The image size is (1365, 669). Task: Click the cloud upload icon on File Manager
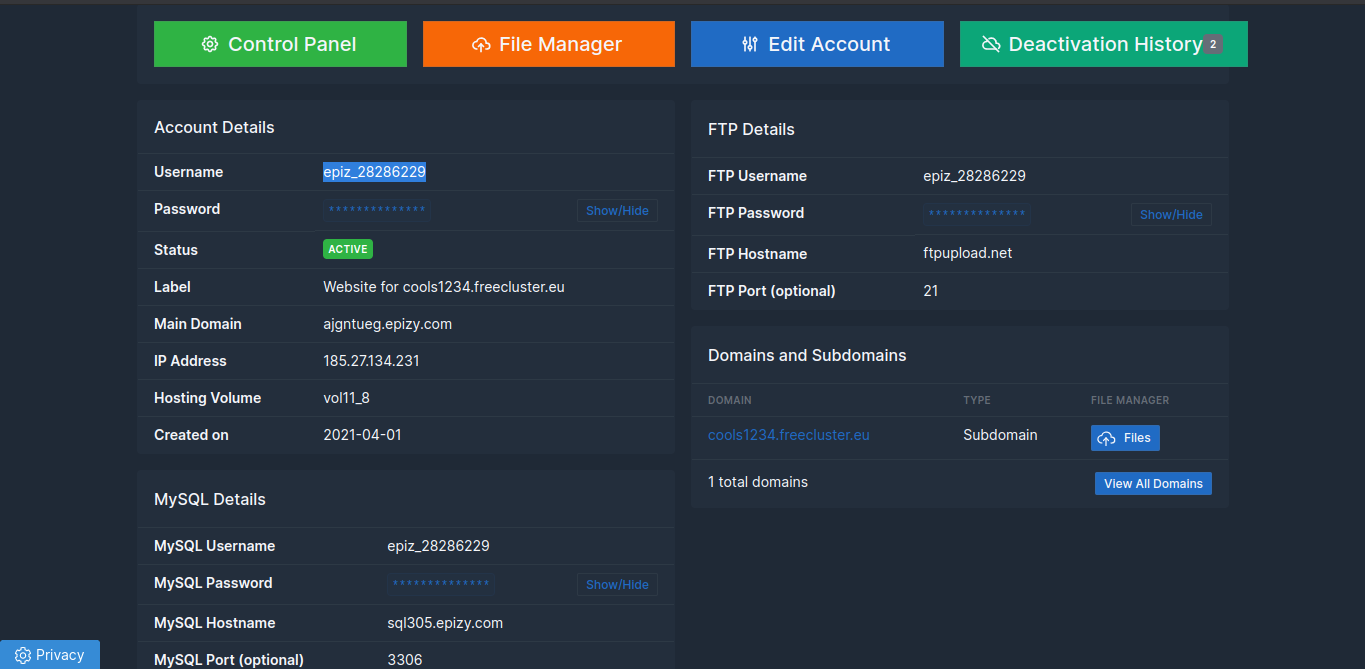point(481,44)
